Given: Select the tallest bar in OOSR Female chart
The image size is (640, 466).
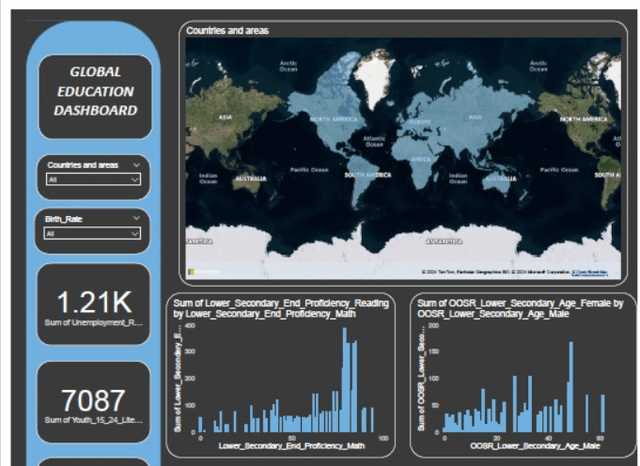Looking at the screenshot, I should [571, 387].
